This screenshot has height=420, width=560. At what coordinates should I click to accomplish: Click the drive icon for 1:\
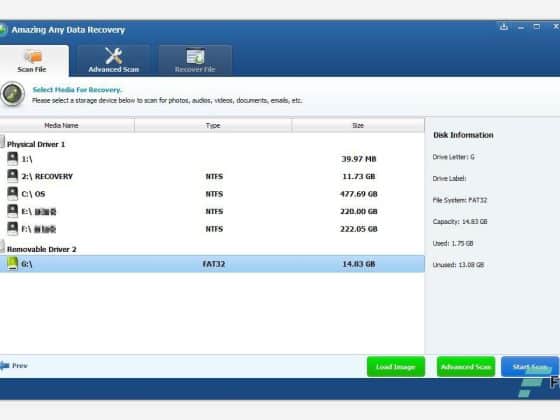click(12, 159)
